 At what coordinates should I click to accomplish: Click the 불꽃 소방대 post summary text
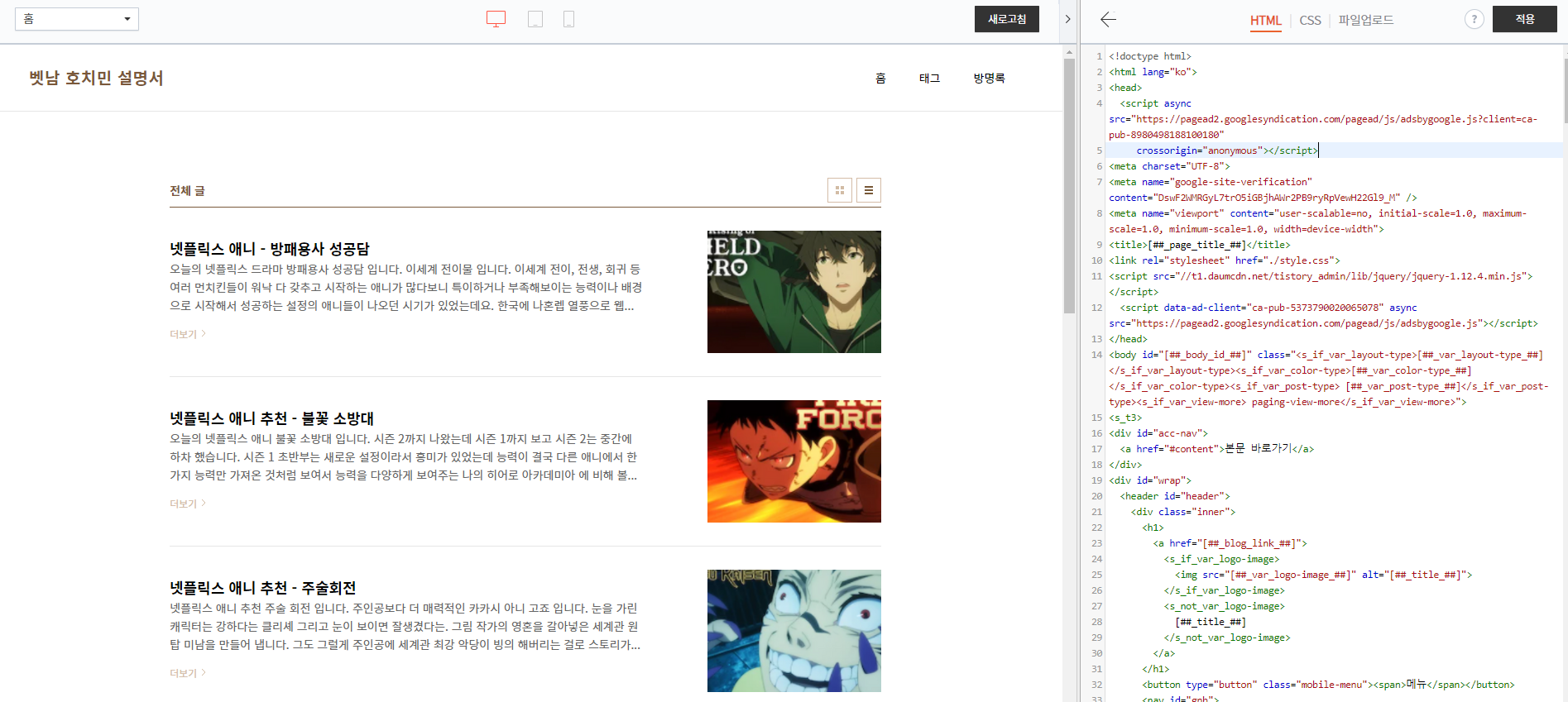(x=404, y=457)
